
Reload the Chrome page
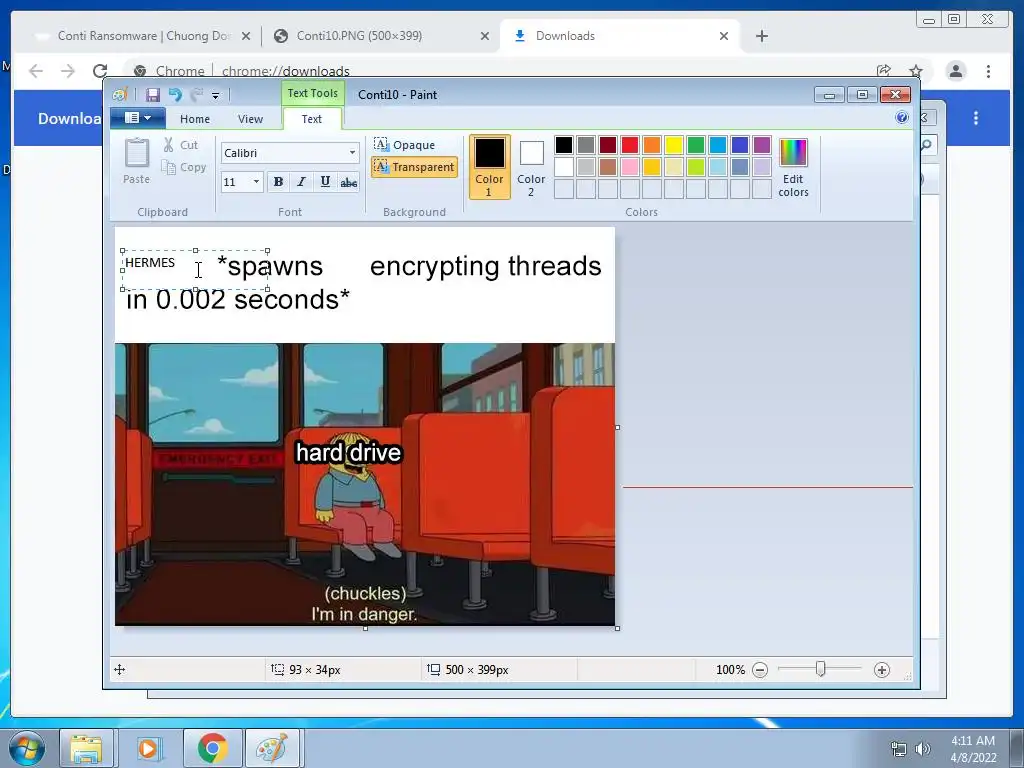[x=100, y=71]
